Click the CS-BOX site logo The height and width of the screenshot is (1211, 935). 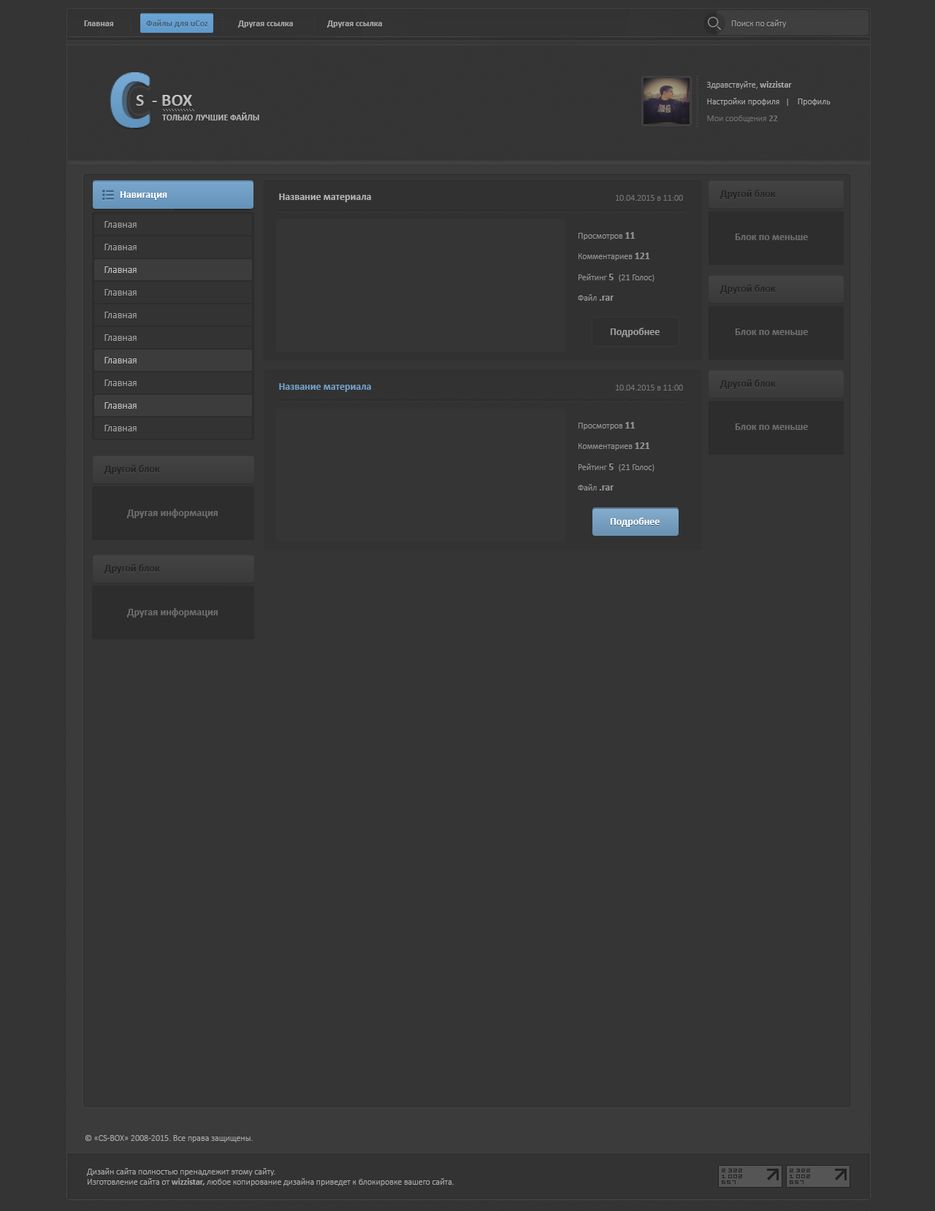pyautogui.click(x=183, y=101)
